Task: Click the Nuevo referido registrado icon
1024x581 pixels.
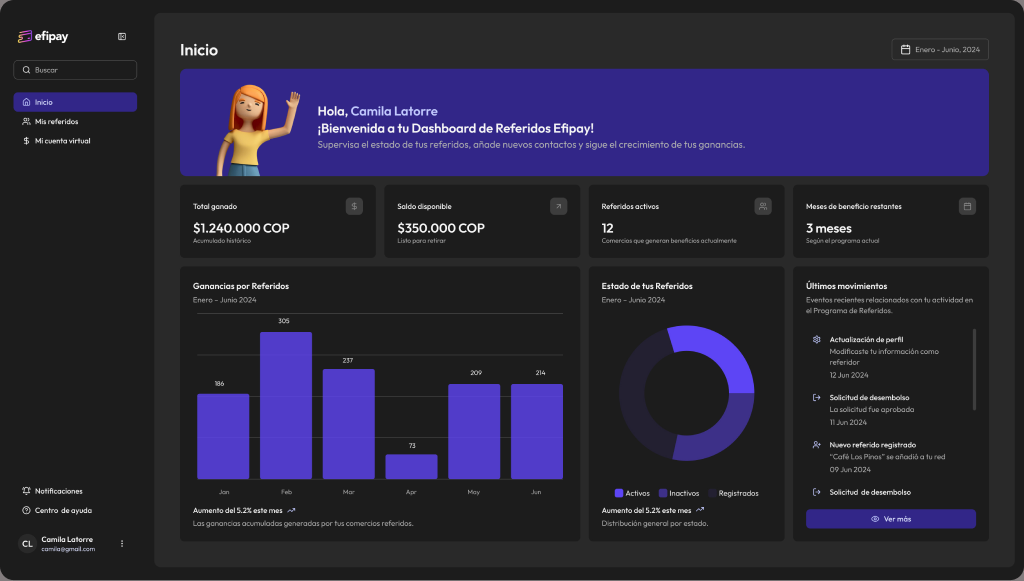Action: [816, 445]
